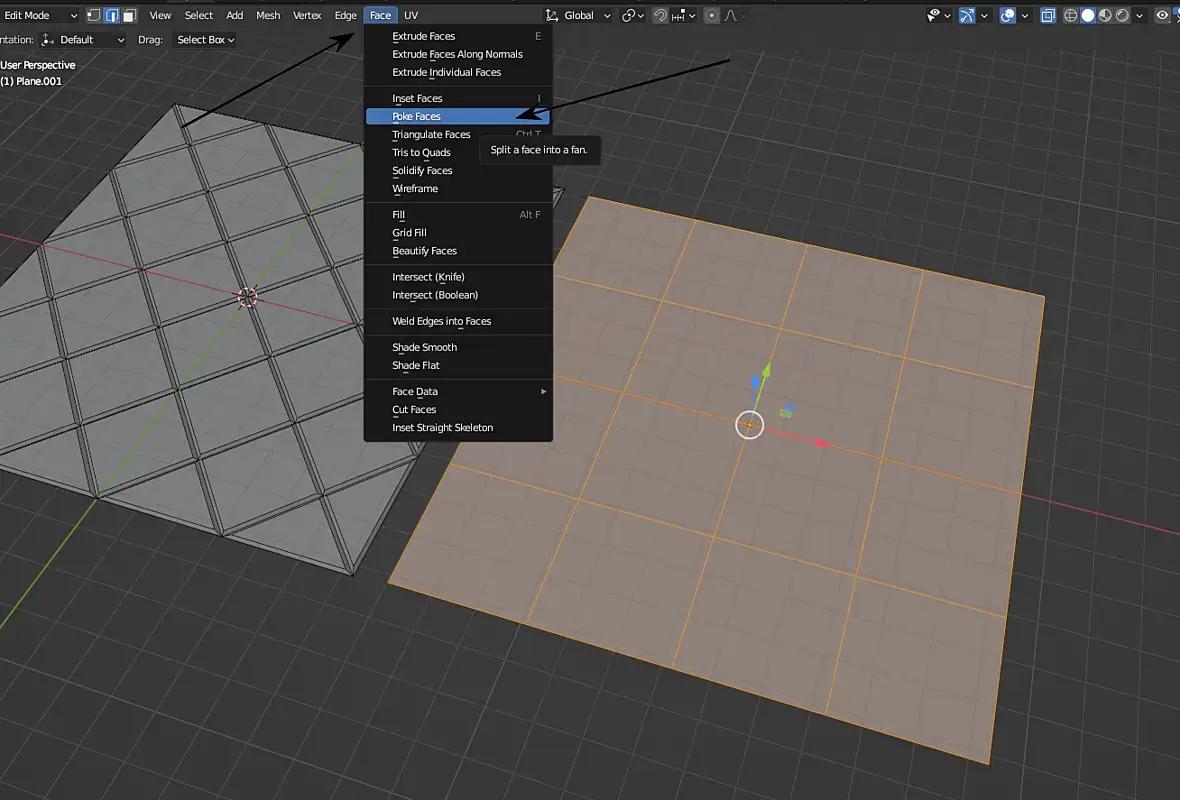Open the Add menu
Screen dimensions: 1180x800
(x=235, y=15)
